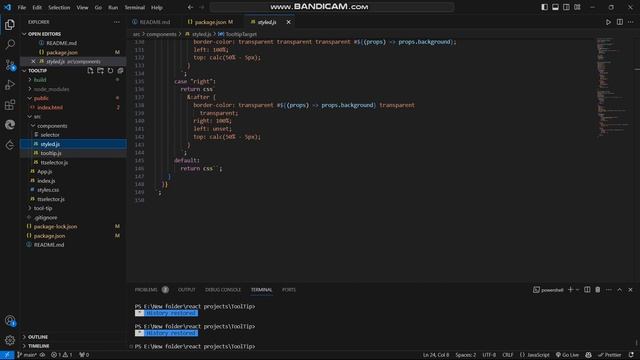640x360 pixels.
Task: Open the Accounts menu icon
Action: point(10,321)
